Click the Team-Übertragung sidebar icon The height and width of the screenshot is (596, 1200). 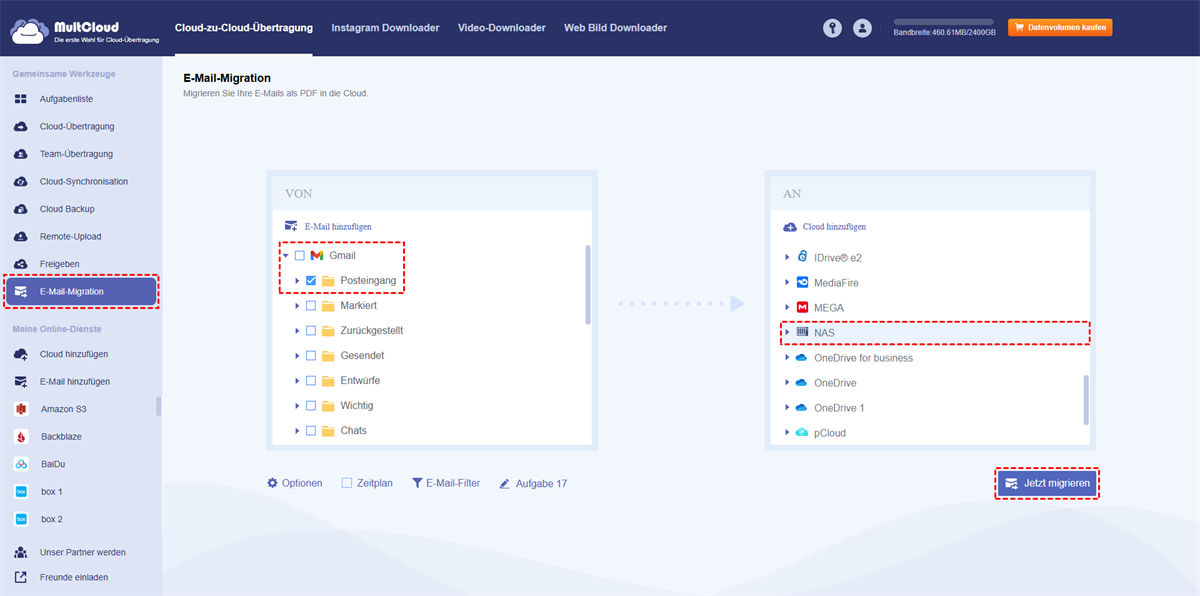click(21, 154)
